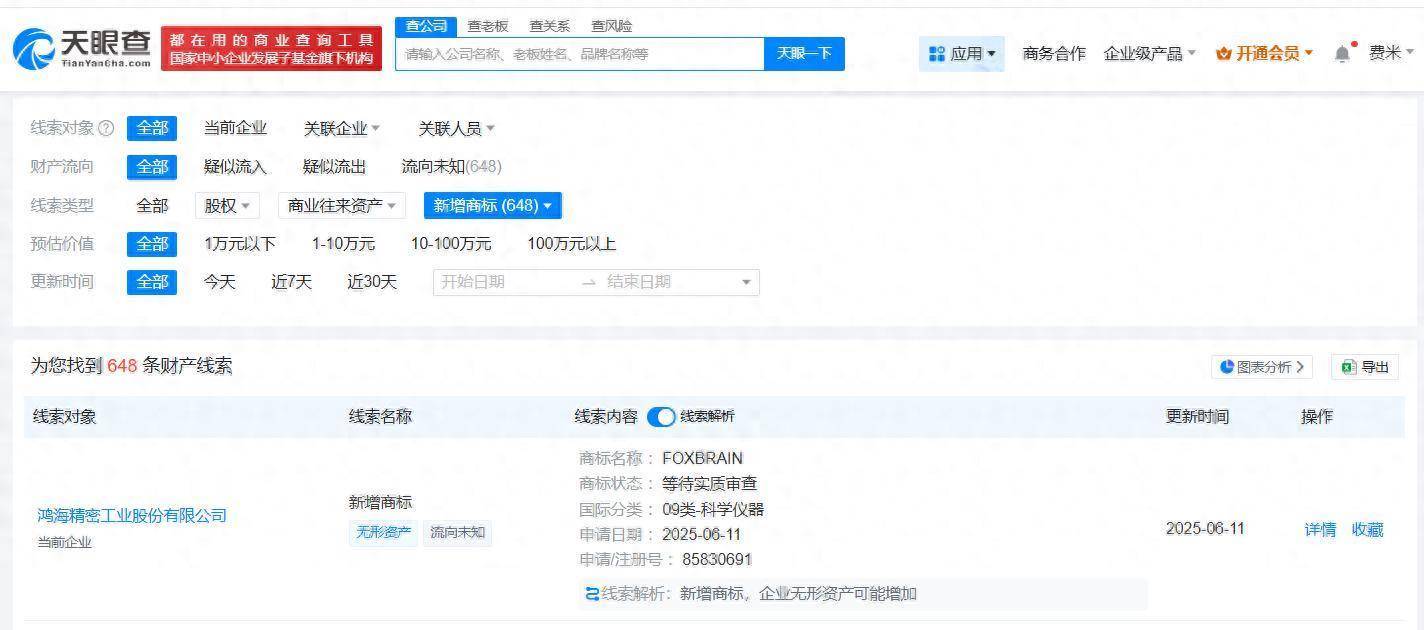This screenshot has width=1424, height=630.
Task: Click the 流向未知 tag in the result row
Action: [x=457, y=533]
